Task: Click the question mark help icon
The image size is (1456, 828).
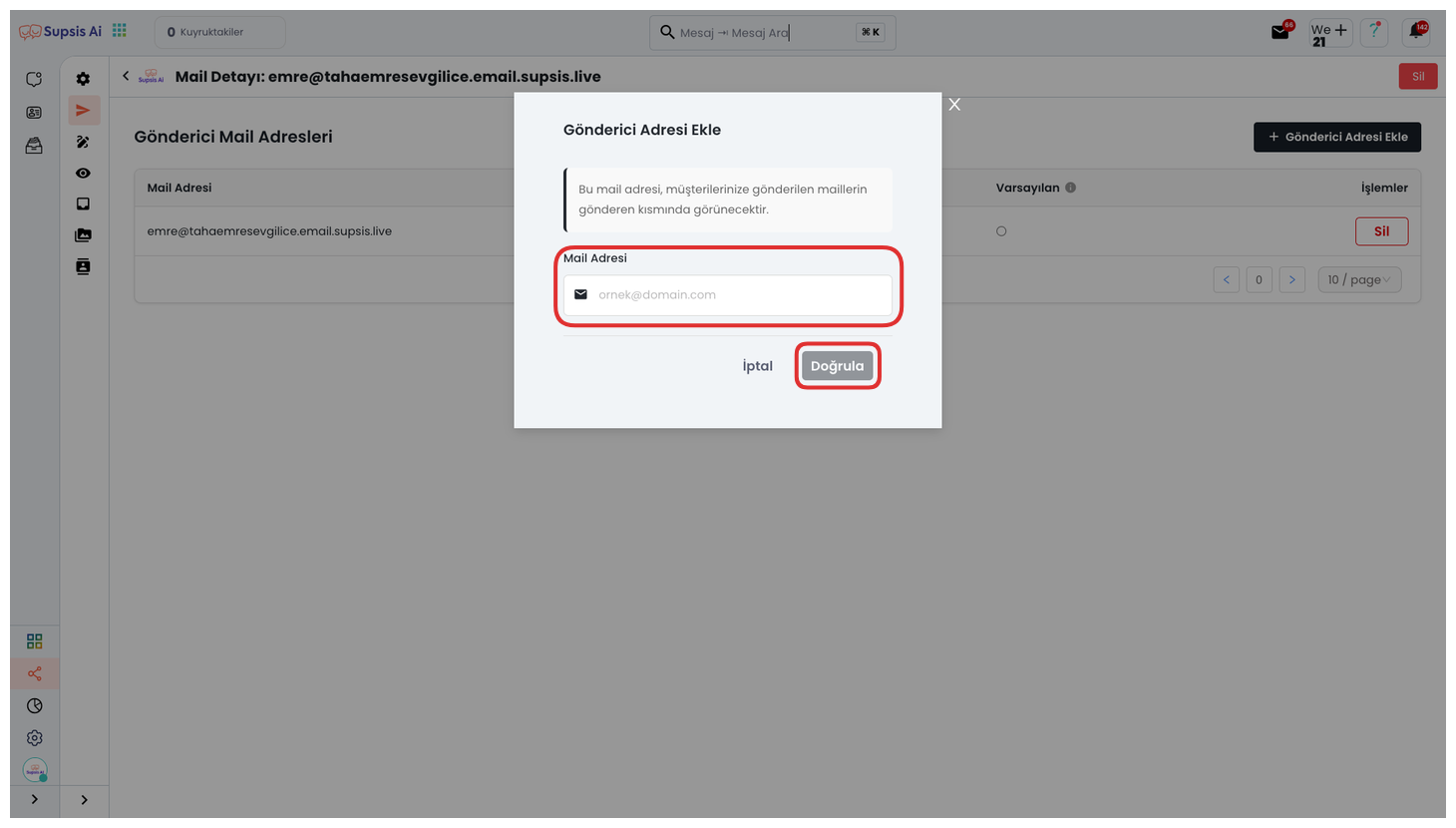Action: click(1374, 32)
